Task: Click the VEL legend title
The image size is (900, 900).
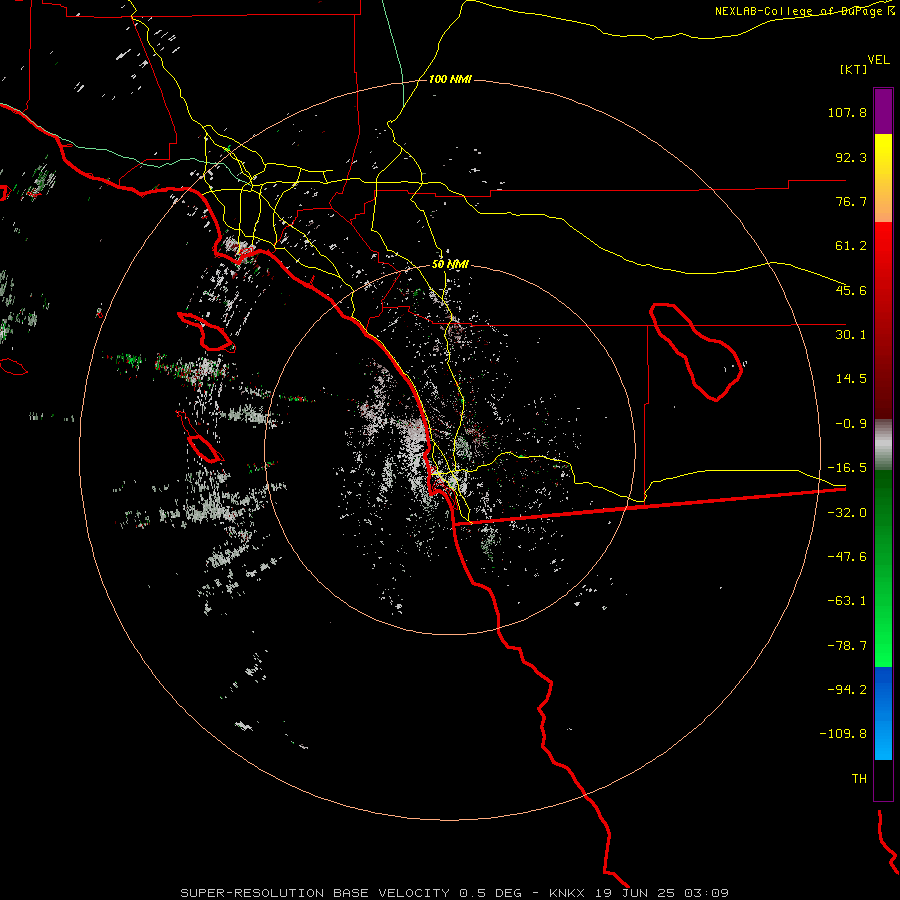Action: 878,60
